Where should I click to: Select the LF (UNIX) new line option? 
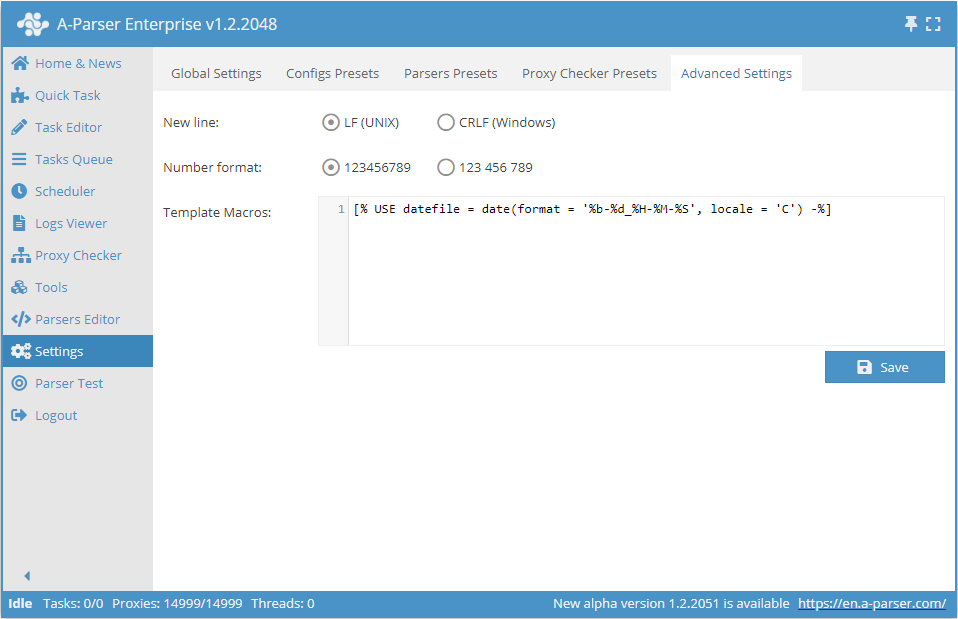coord(331,122)
